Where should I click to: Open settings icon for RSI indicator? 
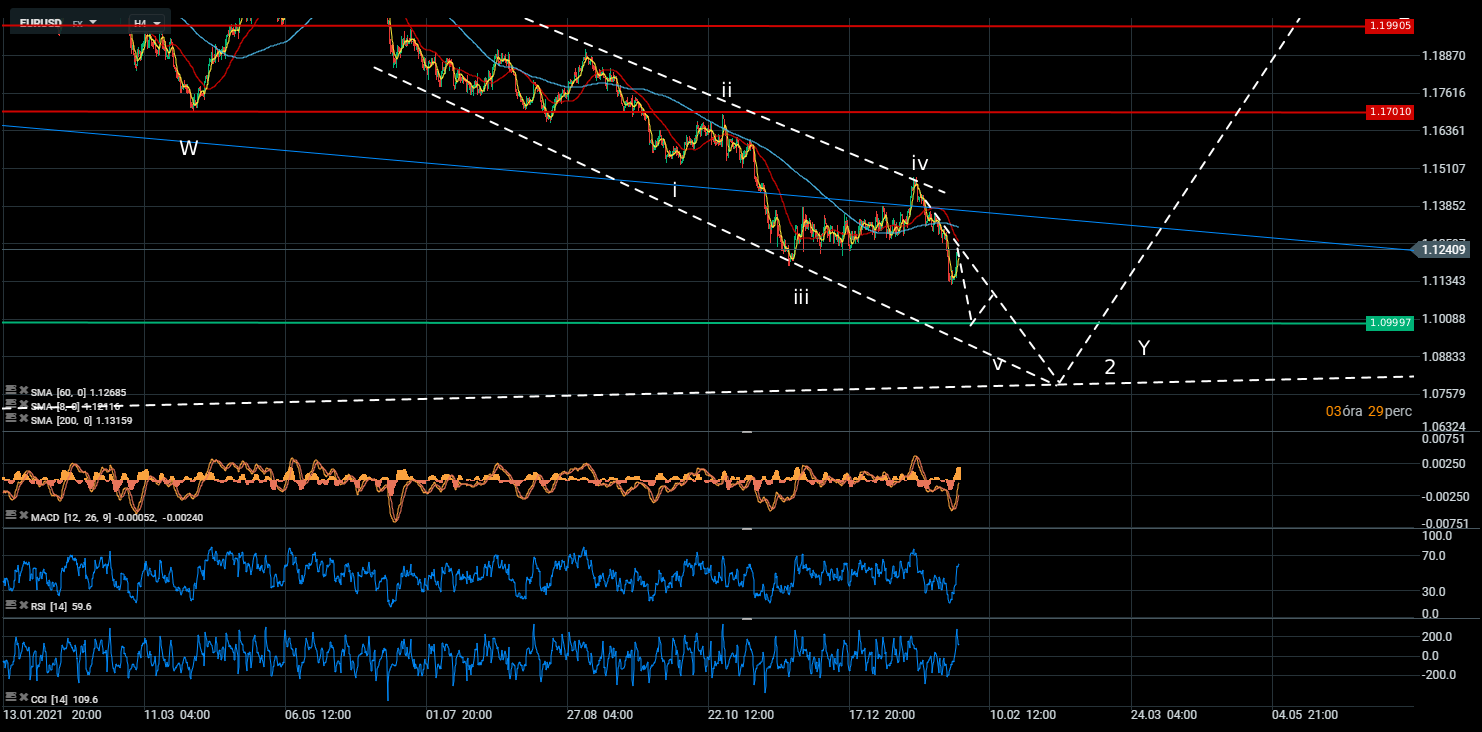[10, 605]
